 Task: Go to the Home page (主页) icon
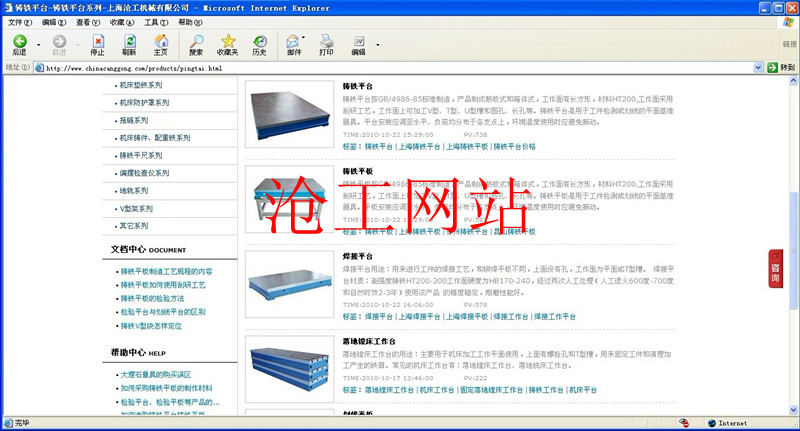click(x=160, y=44)
